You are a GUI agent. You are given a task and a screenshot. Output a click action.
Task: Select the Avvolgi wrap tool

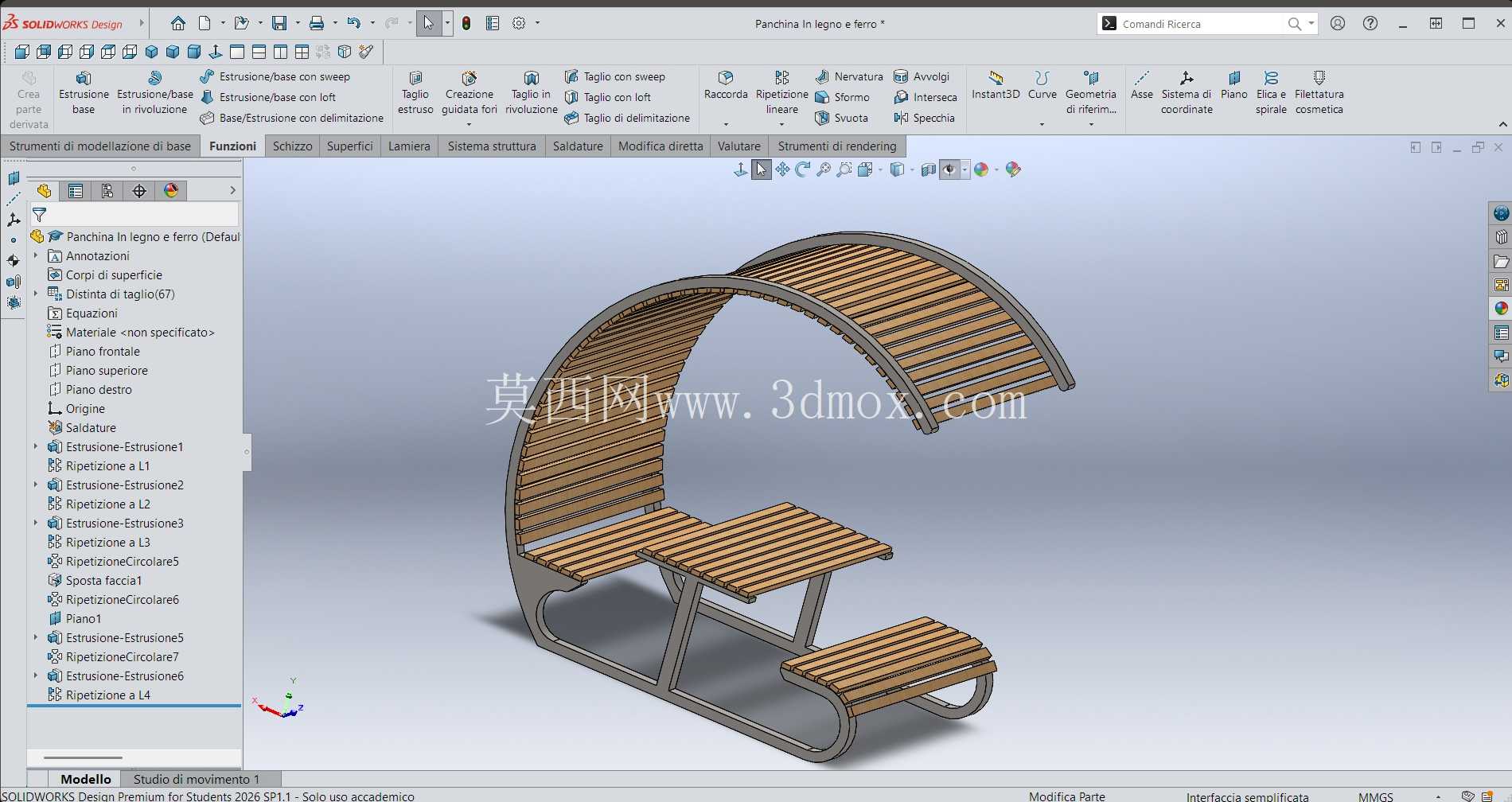[922, 76]
